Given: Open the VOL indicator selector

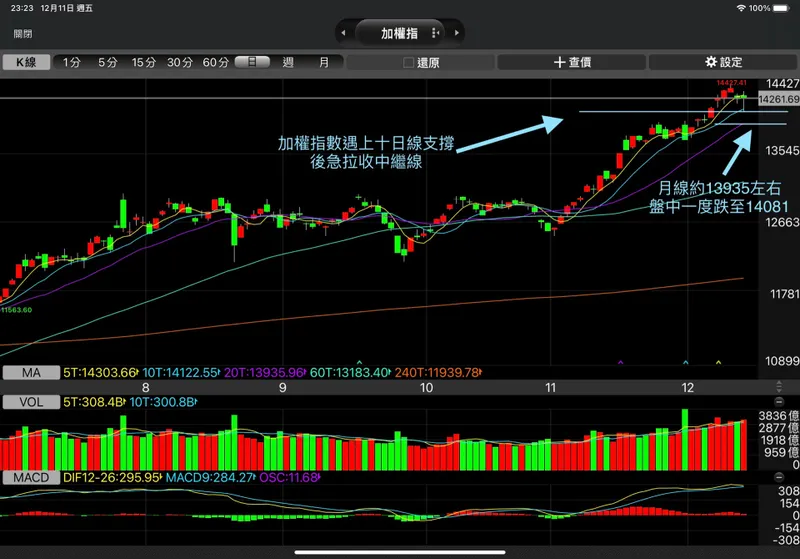Looking at the screenshot, I should (x=31, y=402).
